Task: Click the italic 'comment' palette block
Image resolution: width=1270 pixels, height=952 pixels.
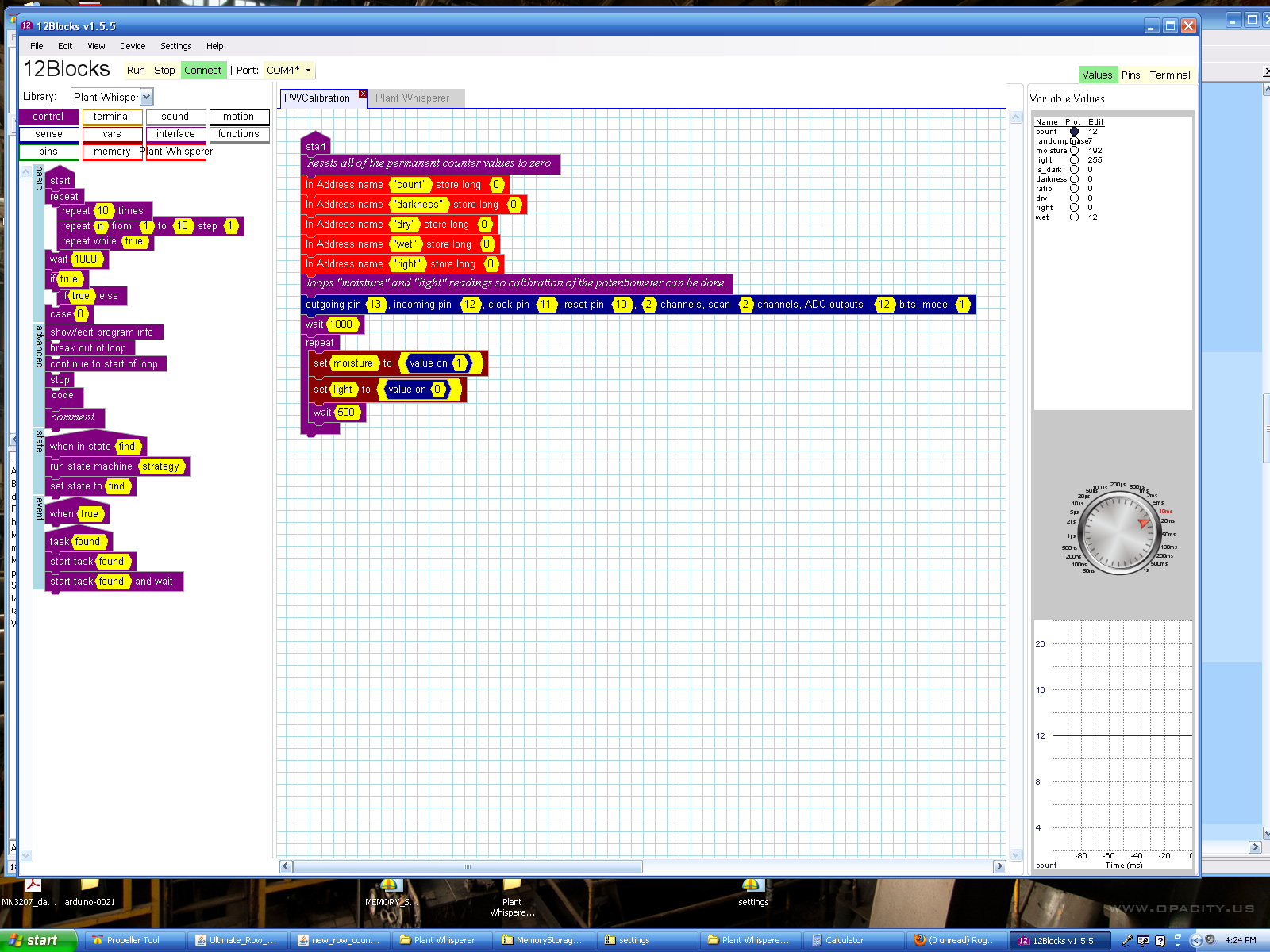Action: [74, 417]
